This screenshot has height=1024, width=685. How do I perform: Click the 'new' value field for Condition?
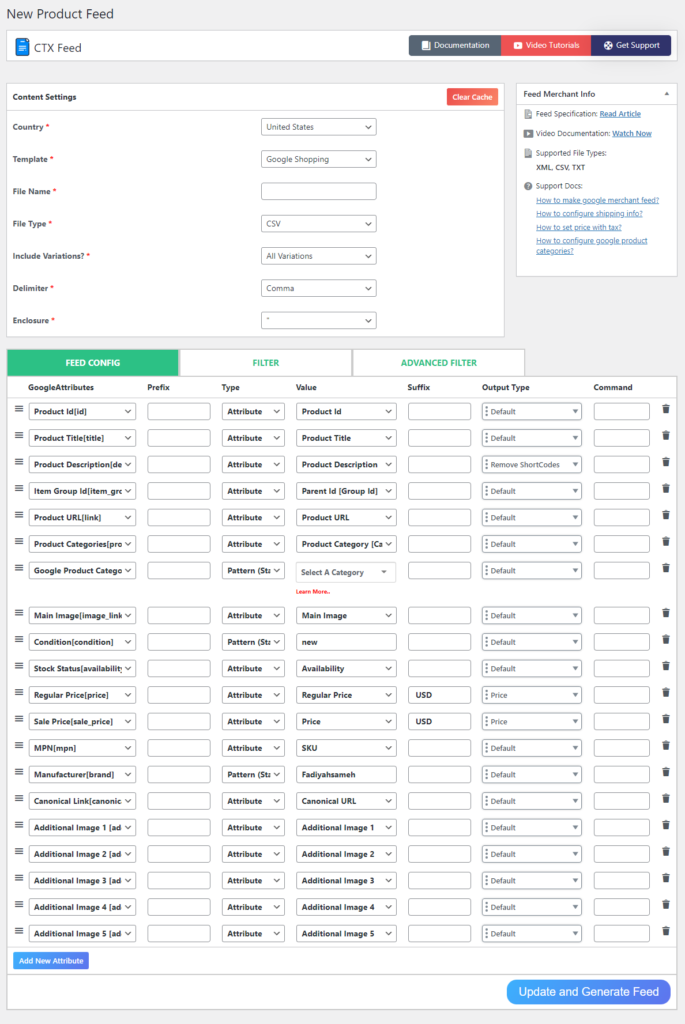point(346,642)
